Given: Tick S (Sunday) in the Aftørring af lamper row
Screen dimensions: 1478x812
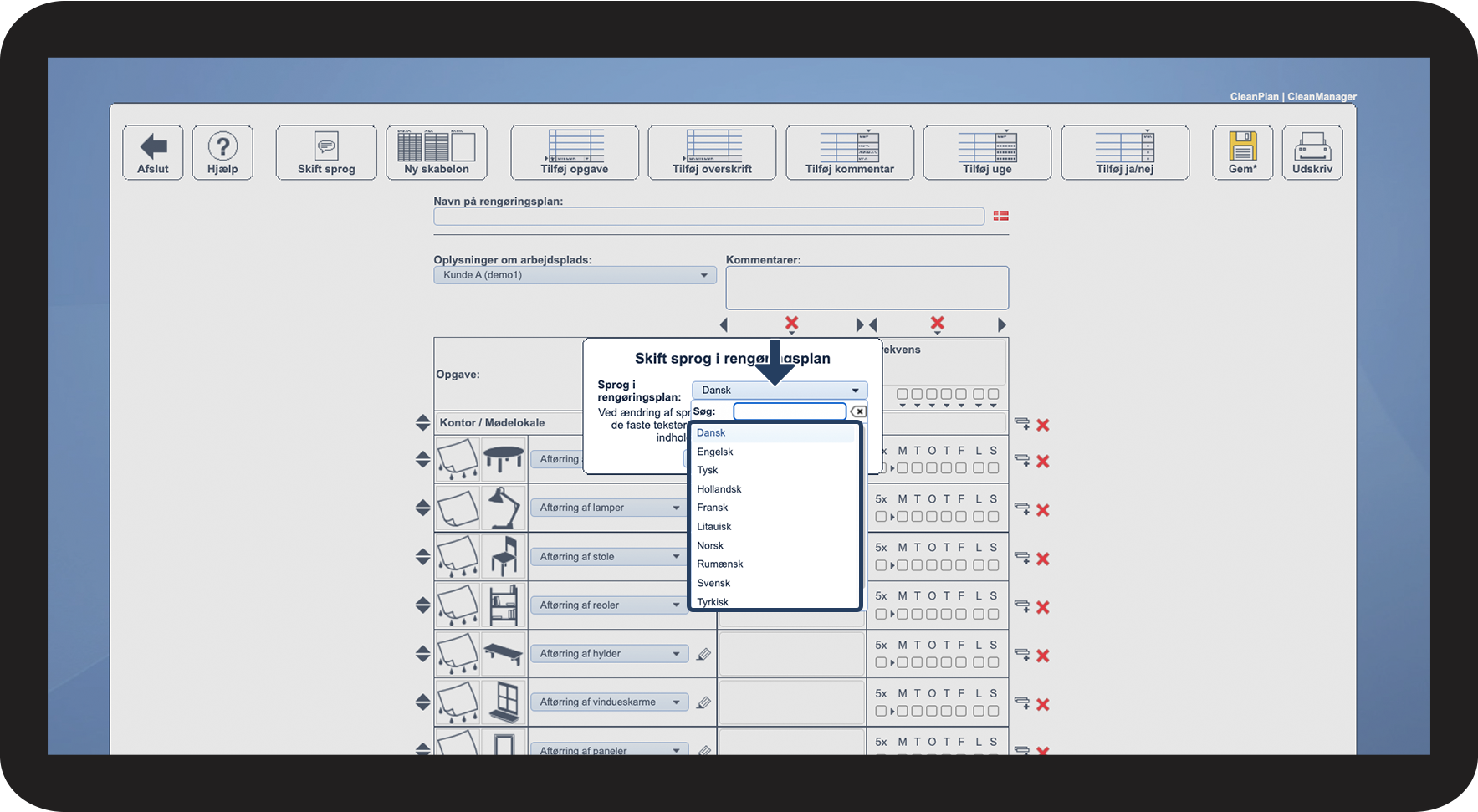Looking at the screenshot, I should tap(993, 517).
